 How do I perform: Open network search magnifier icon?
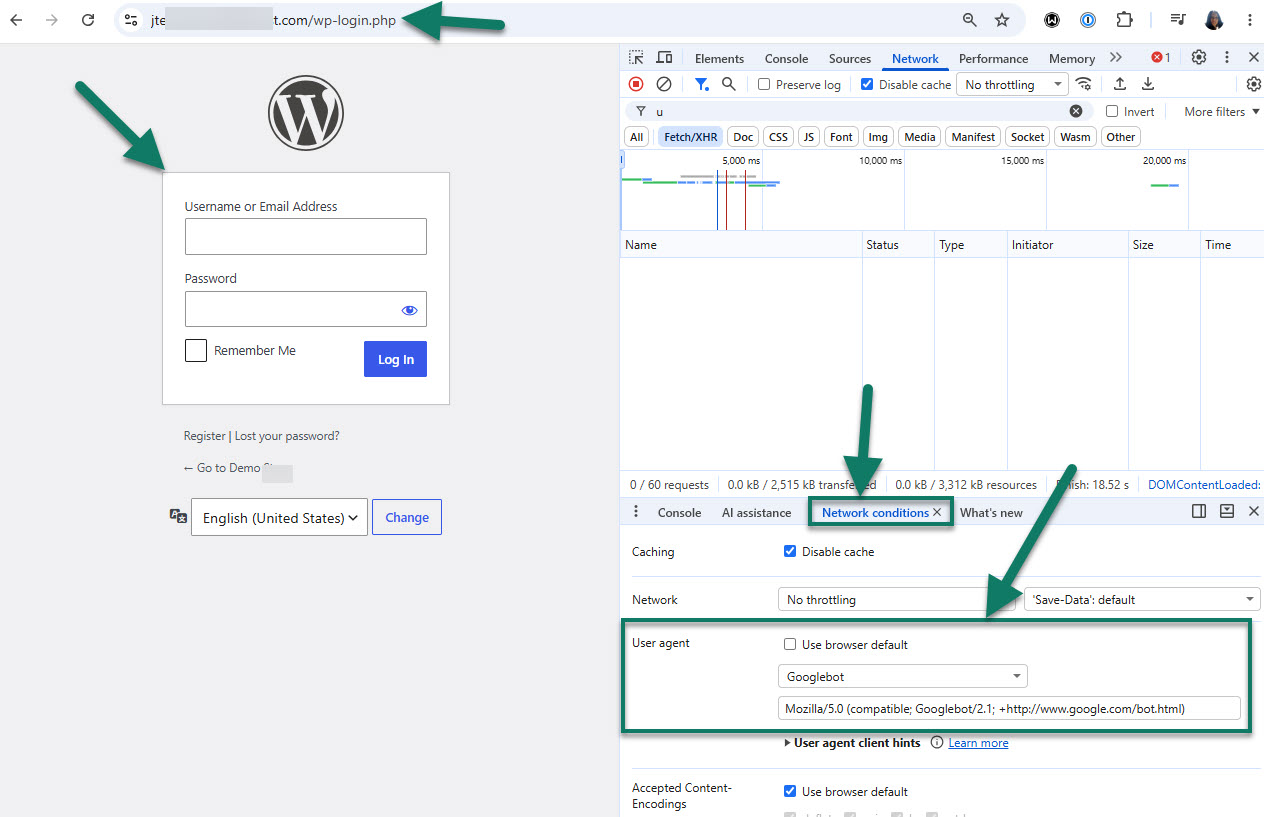729,84
